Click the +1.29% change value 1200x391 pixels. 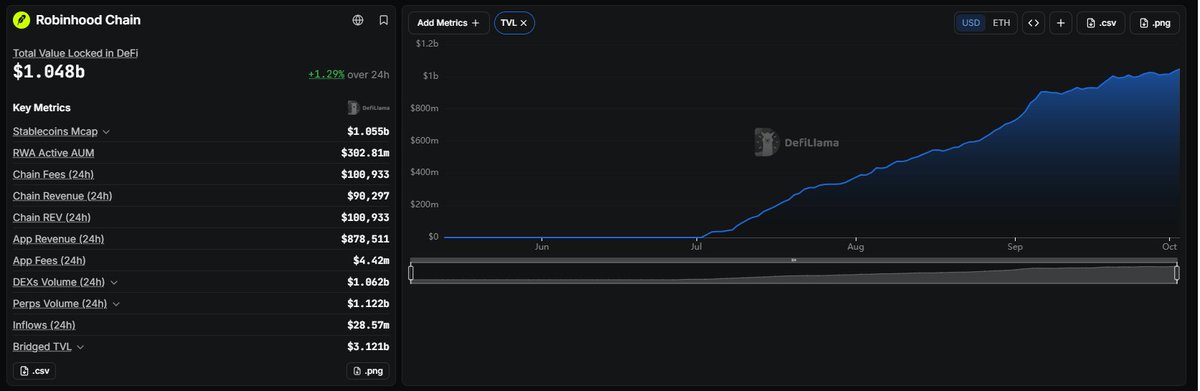(x=326, y=75)
